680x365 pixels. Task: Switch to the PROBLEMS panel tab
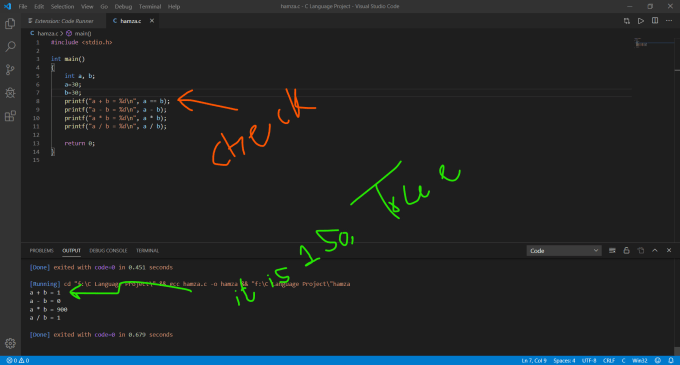42,251
